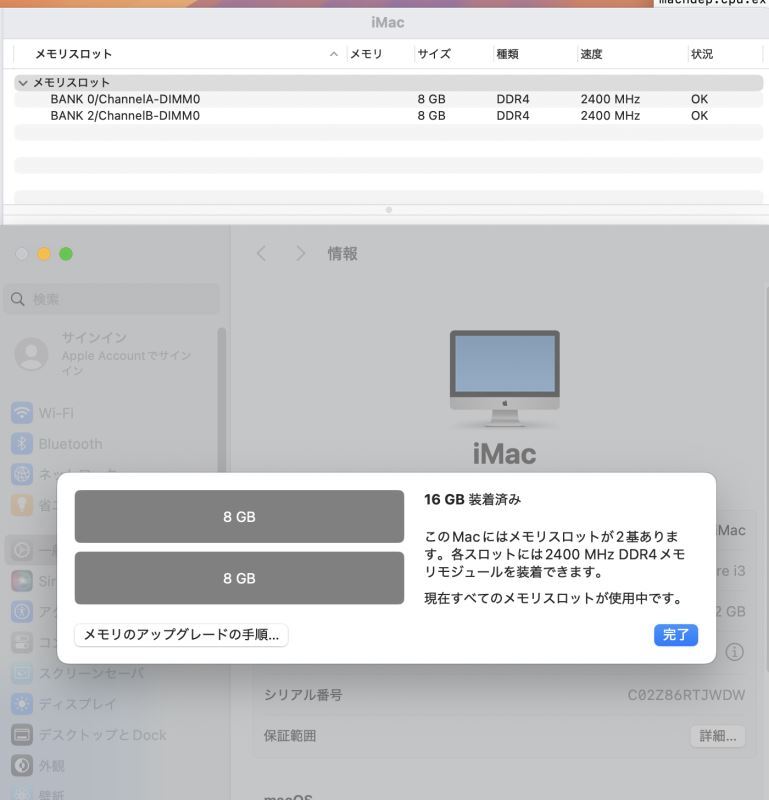Click the シリアル番号 label
769x800 pixels.
[303, 695]
